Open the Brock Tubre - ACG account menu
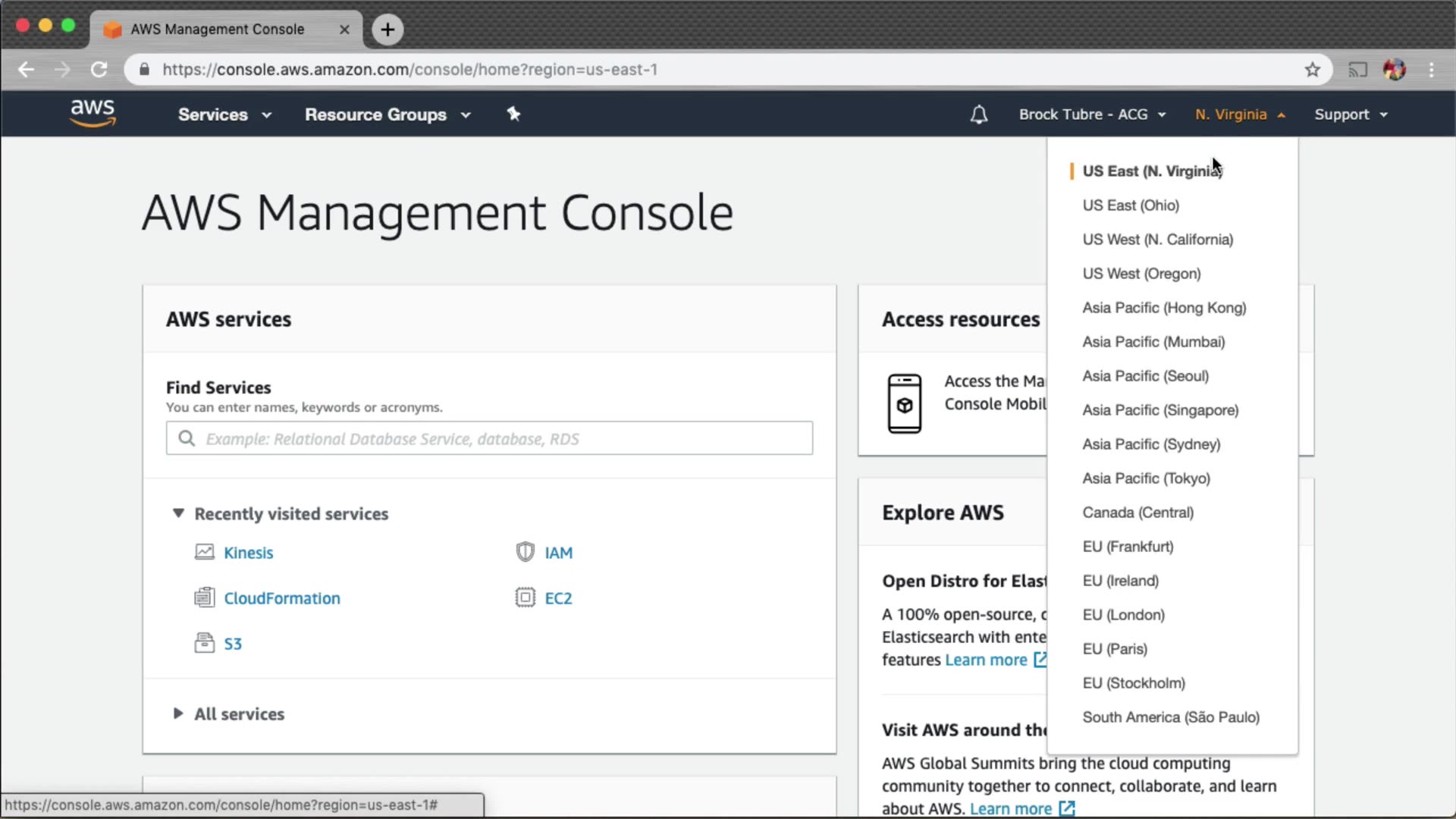This screenshot has width=1456, height=819. tap(1091, 115)
